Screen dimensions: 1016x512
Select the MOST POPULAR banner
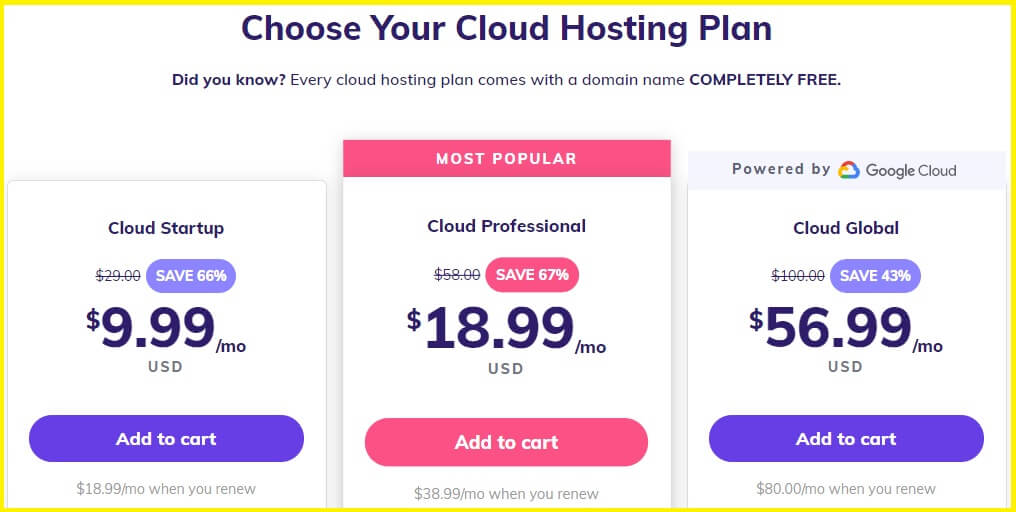pos(507,158)
